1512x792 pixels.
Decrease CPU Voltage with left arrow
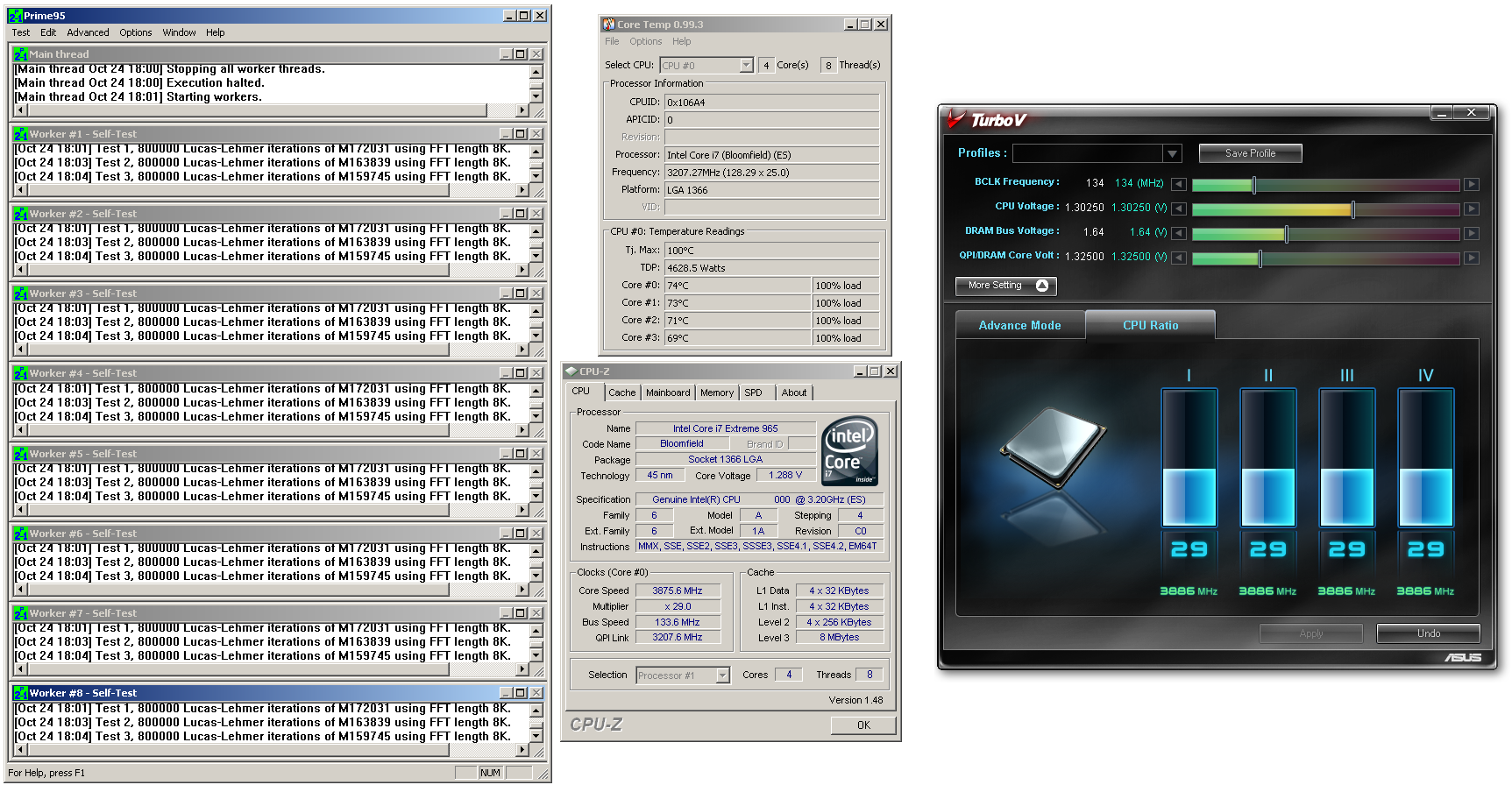point(1179,209)
